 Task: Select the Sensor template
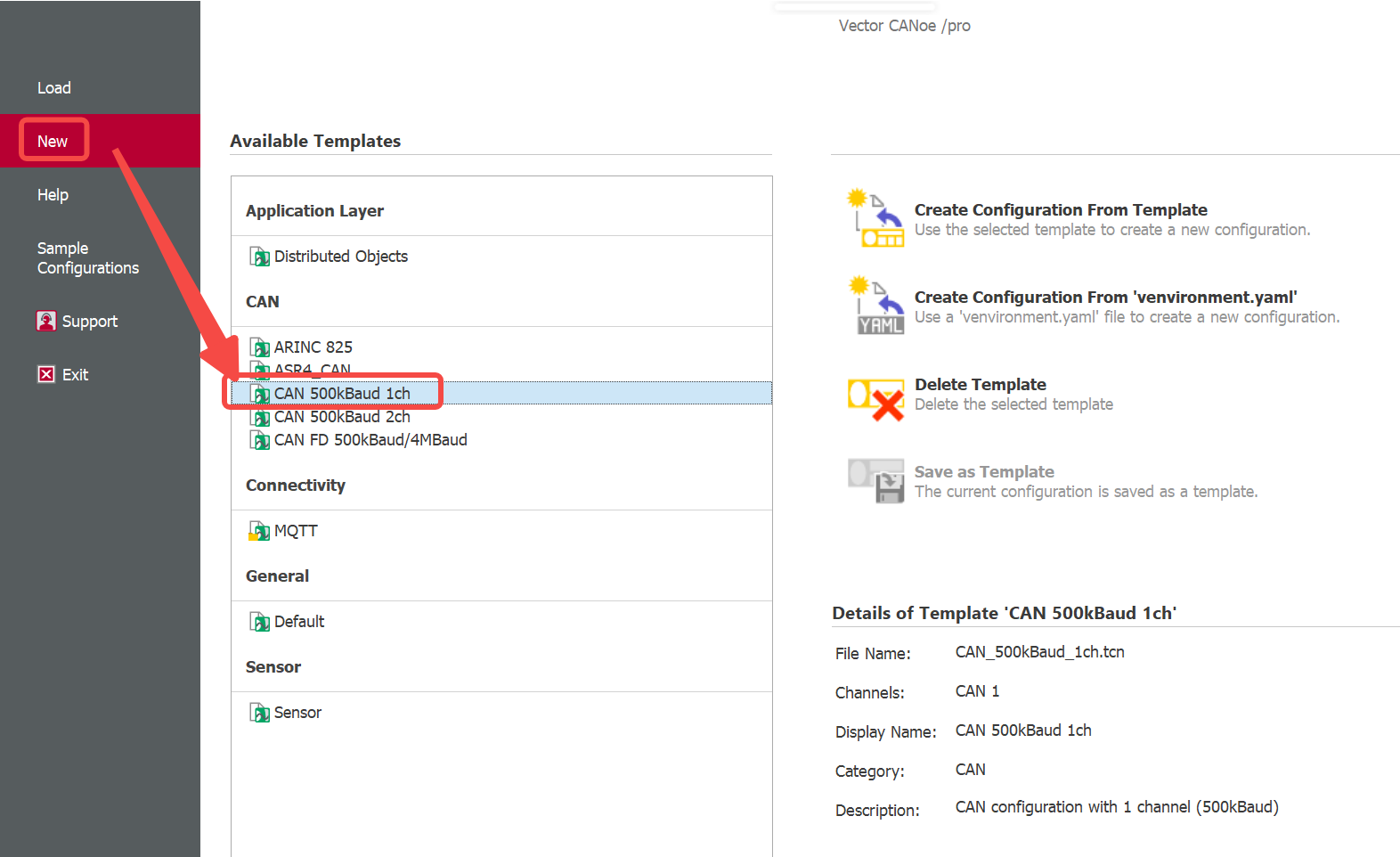(297, 713)
